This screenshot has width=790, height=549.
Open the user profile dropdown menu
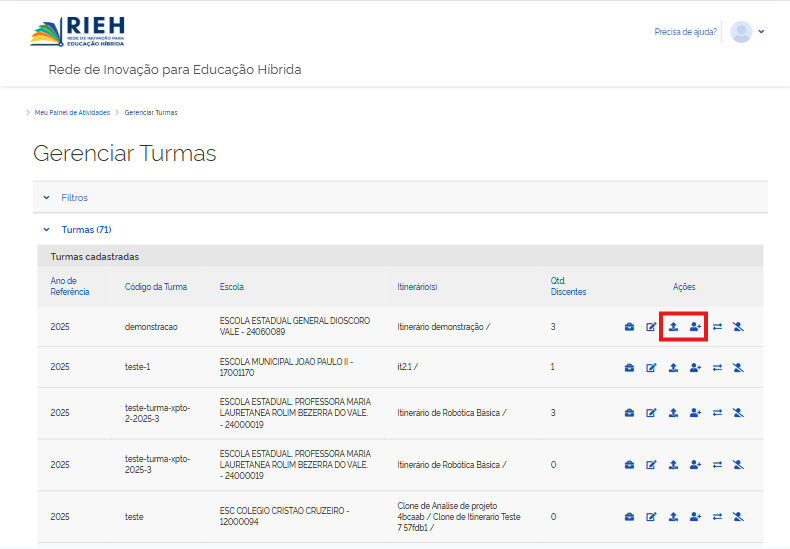(x=762, y=32)
